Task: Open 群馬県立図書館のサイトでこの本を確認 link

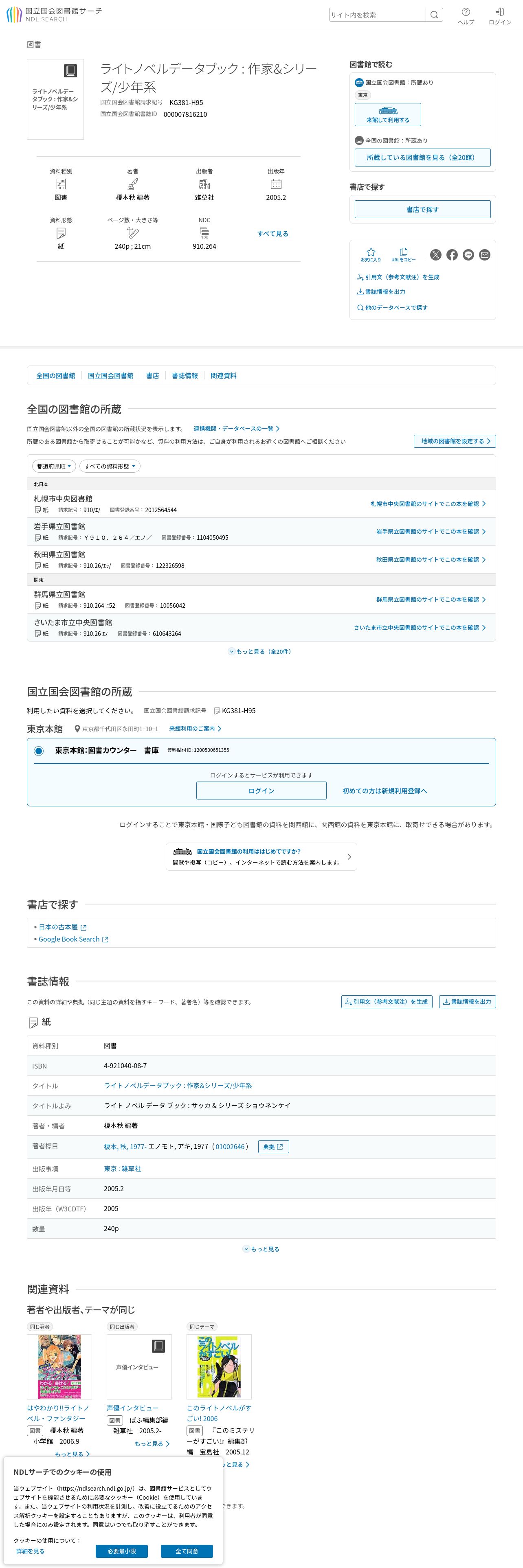Action: click(x=431, y=600)
